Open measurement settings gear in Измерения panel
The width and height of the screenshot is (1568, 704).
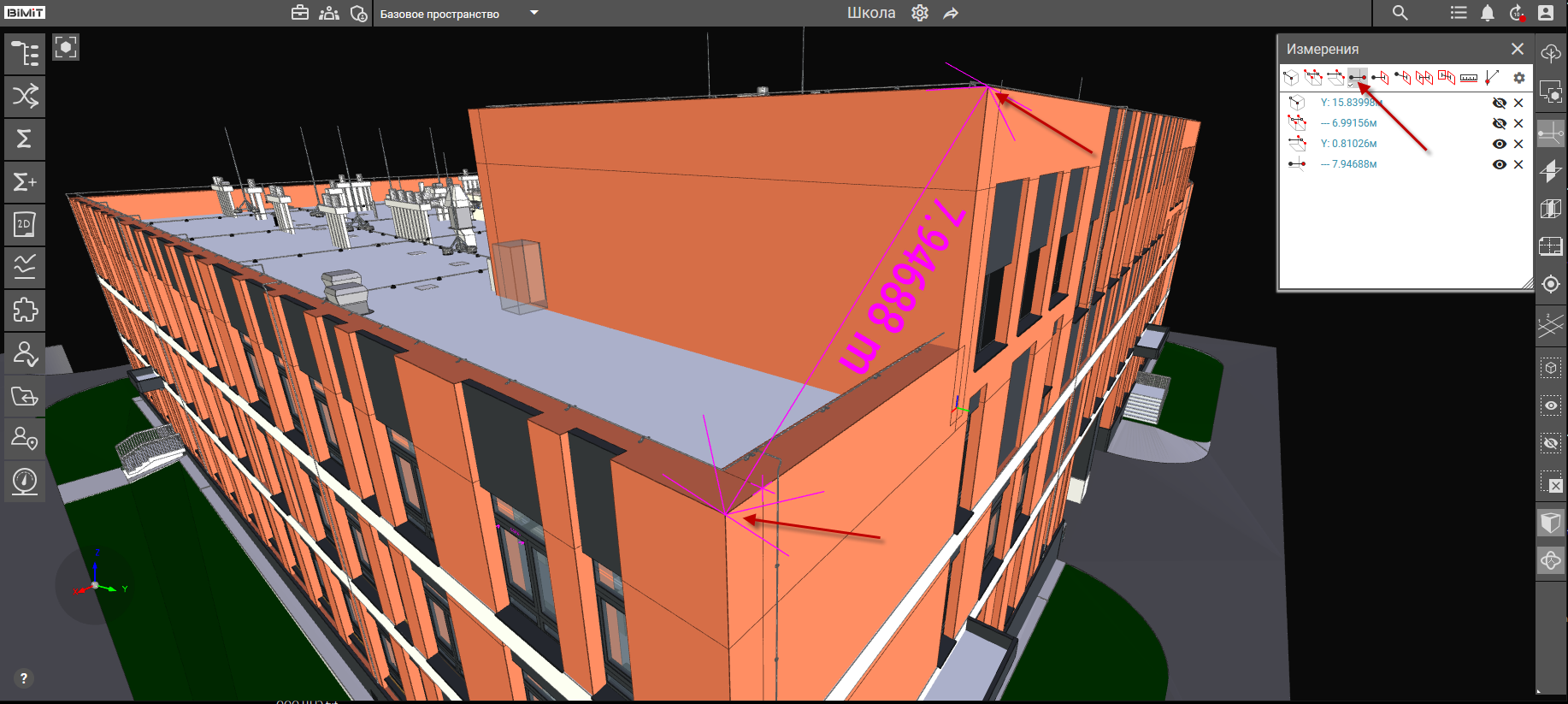[1518, 78]
